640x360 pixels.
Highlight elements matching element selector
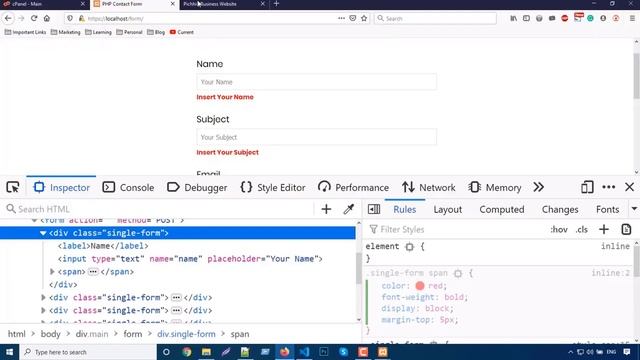click(409, 247)
